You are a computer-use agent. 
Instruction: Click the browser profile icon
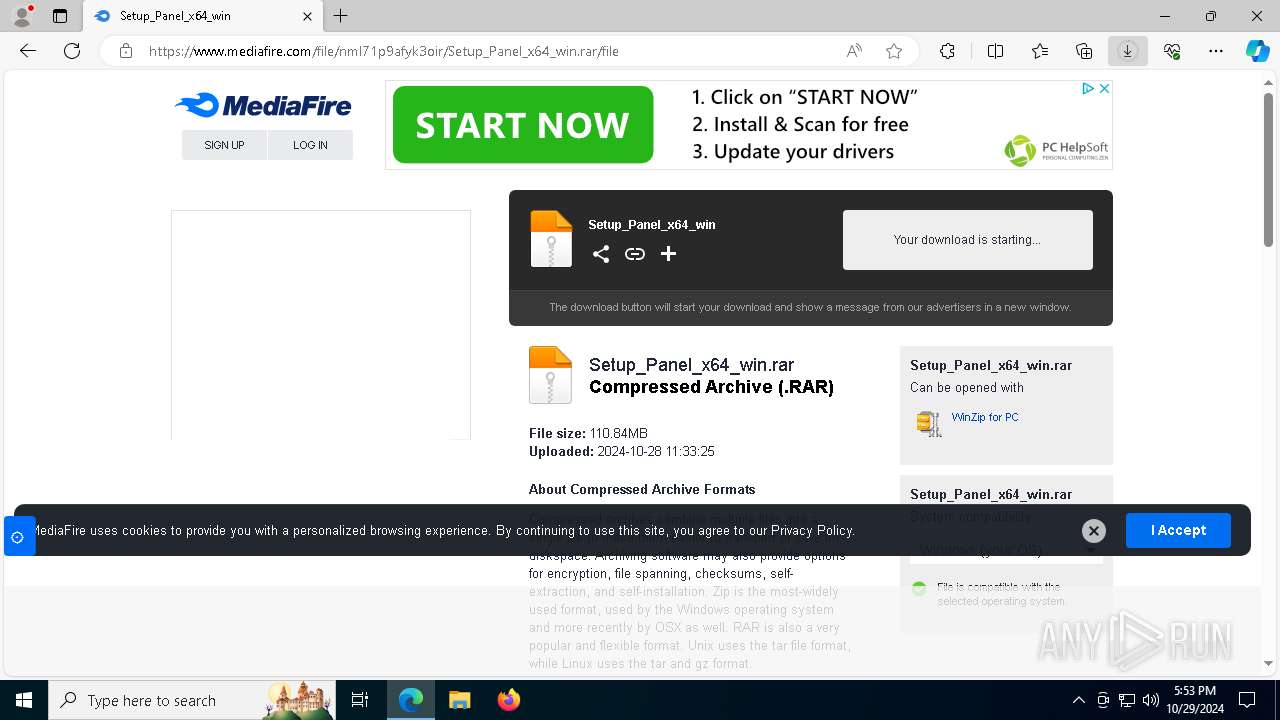point(22,16)
